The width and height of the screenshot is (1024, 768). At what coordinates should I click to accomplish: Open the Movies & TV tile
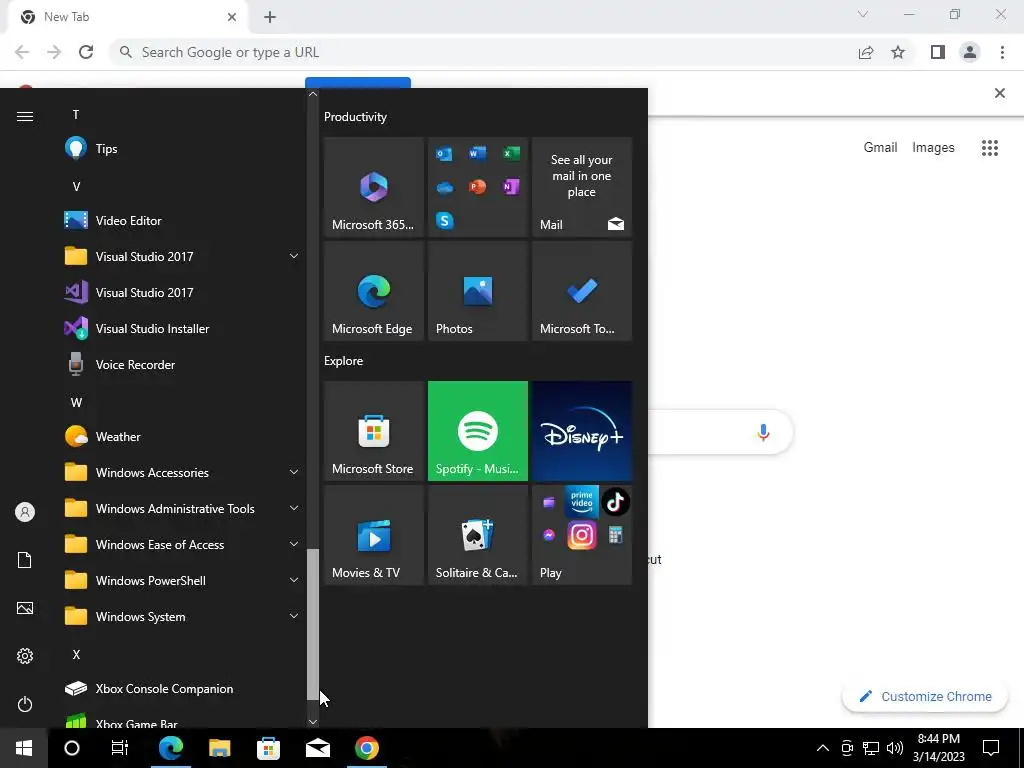point(374,535)
